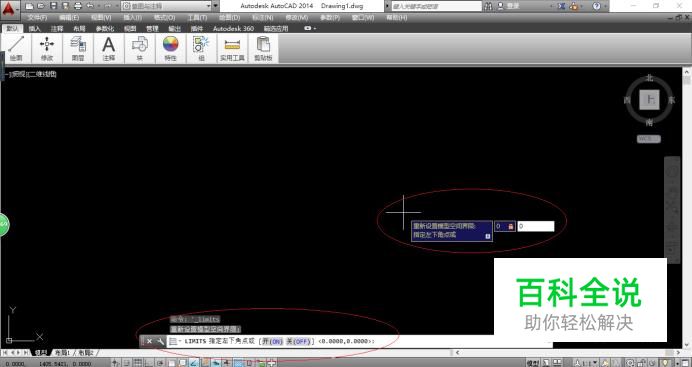The height and width of the screenshot is (367, 692).
Task: Switch to the 插入 ribbon tab
Action: 34,28
